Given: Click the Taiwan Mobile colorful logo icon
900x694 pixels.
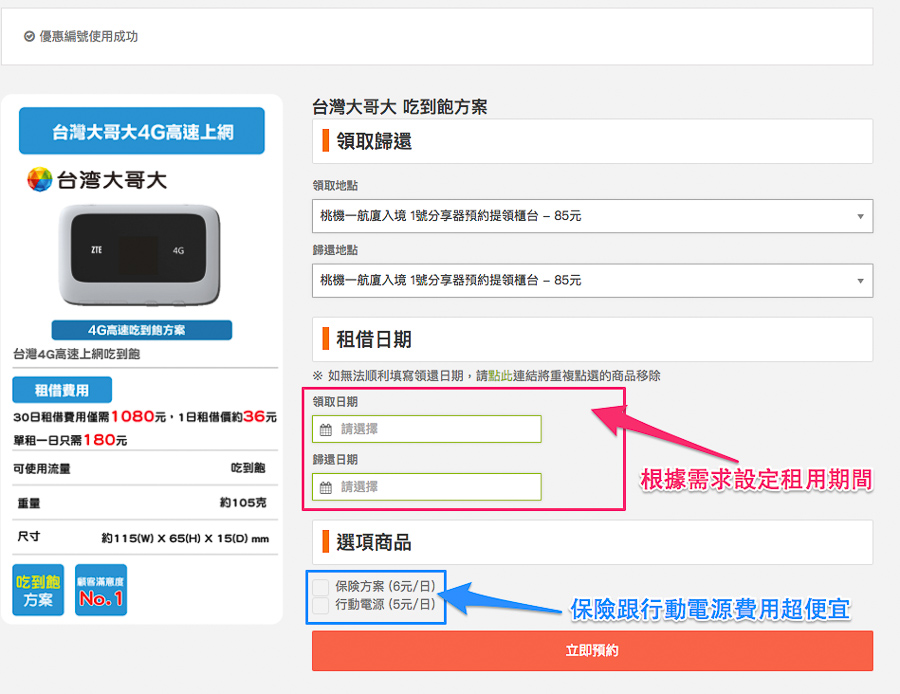Looking at the screenshot, I should pyautogui.click(x=40, y=180).
